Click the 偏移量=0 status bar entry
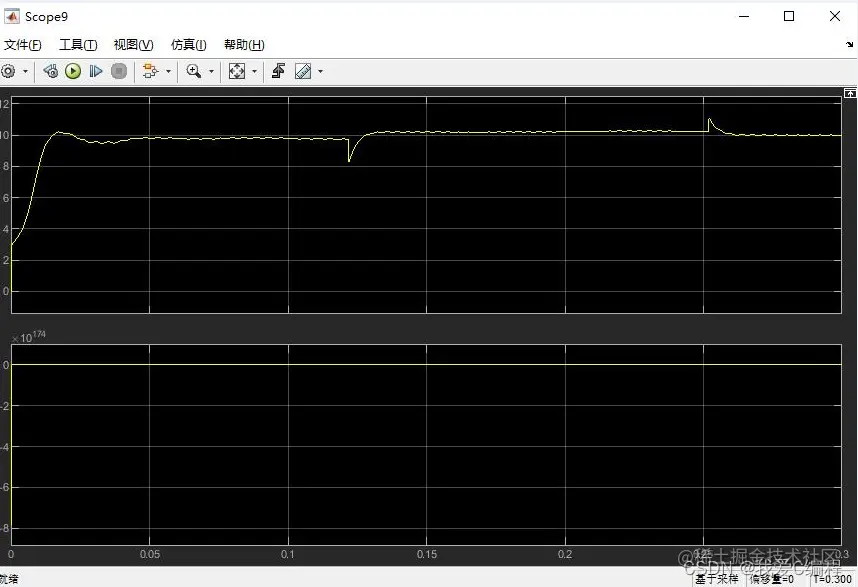This screenshot has width=858, height=587. click(x=772, y=579)
